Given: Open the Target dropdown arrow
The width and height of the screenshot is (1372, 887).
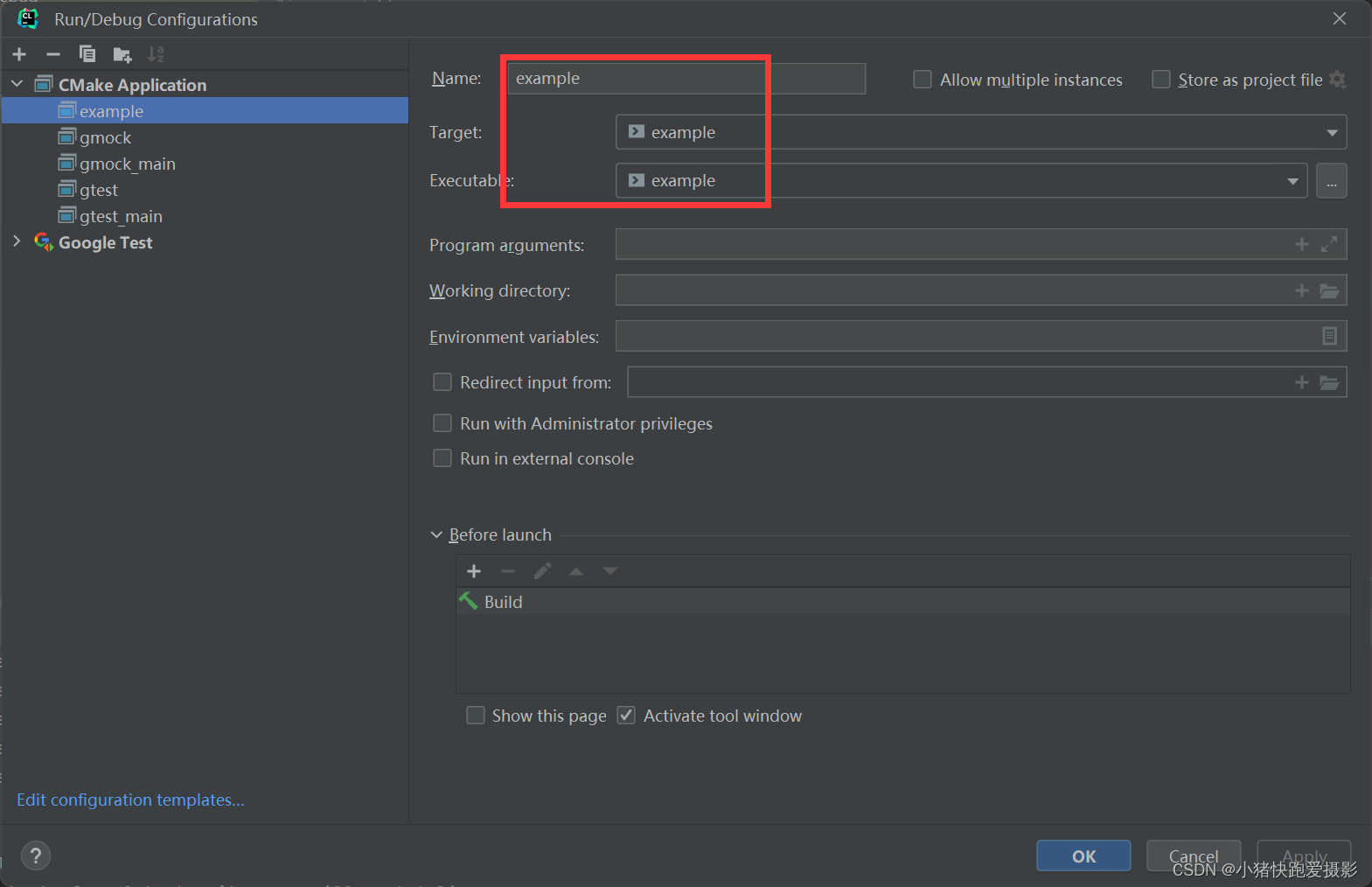Looking at the screenshot, I should 1331,133.
